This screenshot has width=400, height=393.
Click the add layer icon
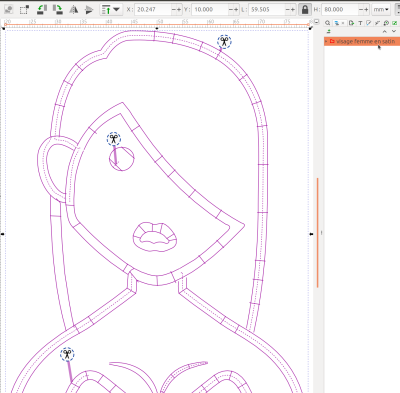(x=329, y=31)
